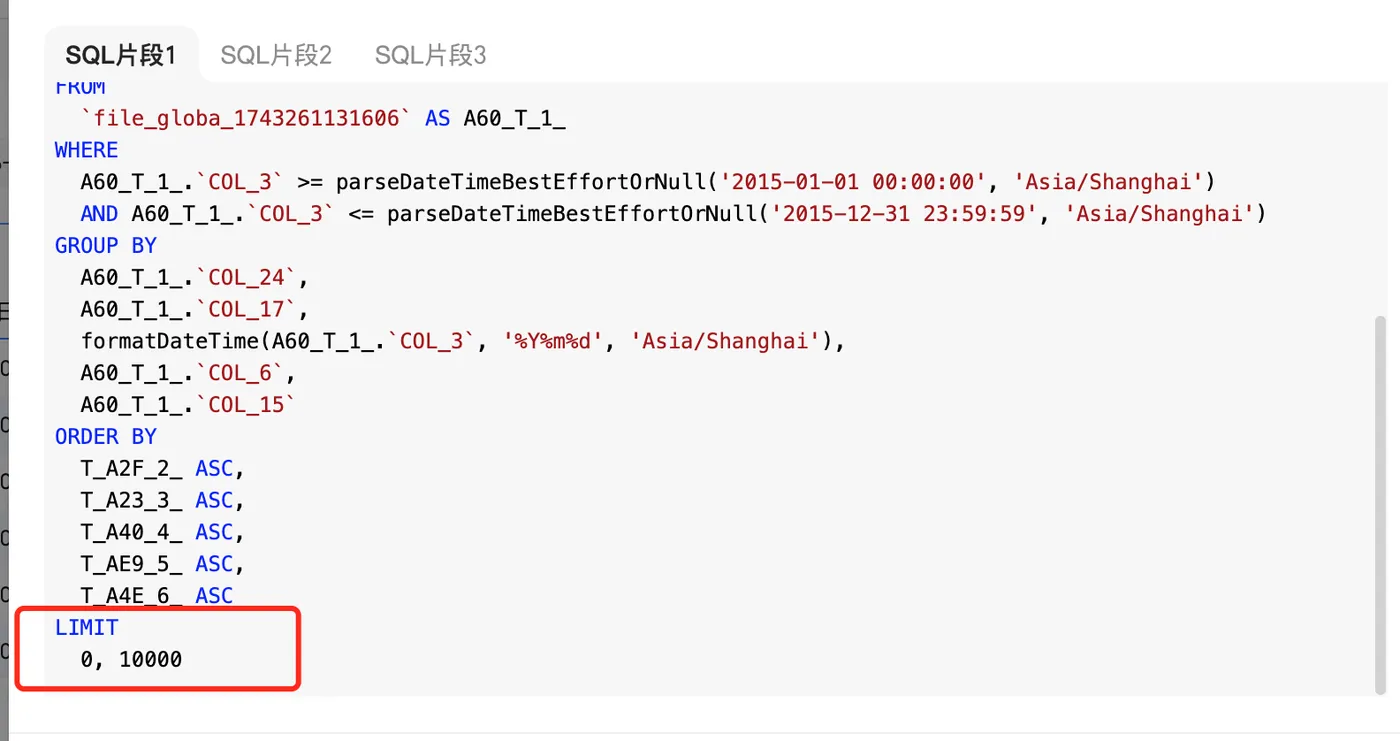
Task: Open the SQL片段3 tab
Action: (x=430, y=55)
